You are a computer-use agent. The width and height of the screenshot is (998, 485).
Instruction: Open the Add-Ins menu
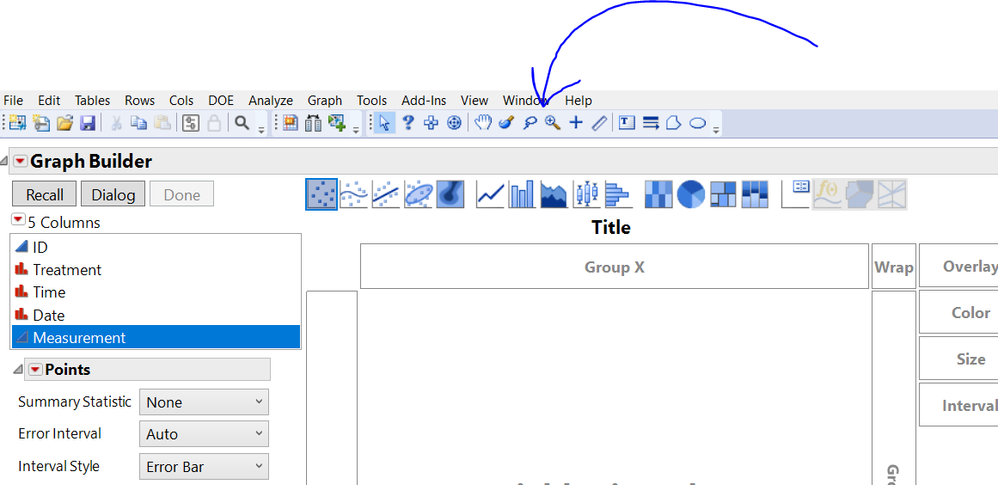coord(424,101)
